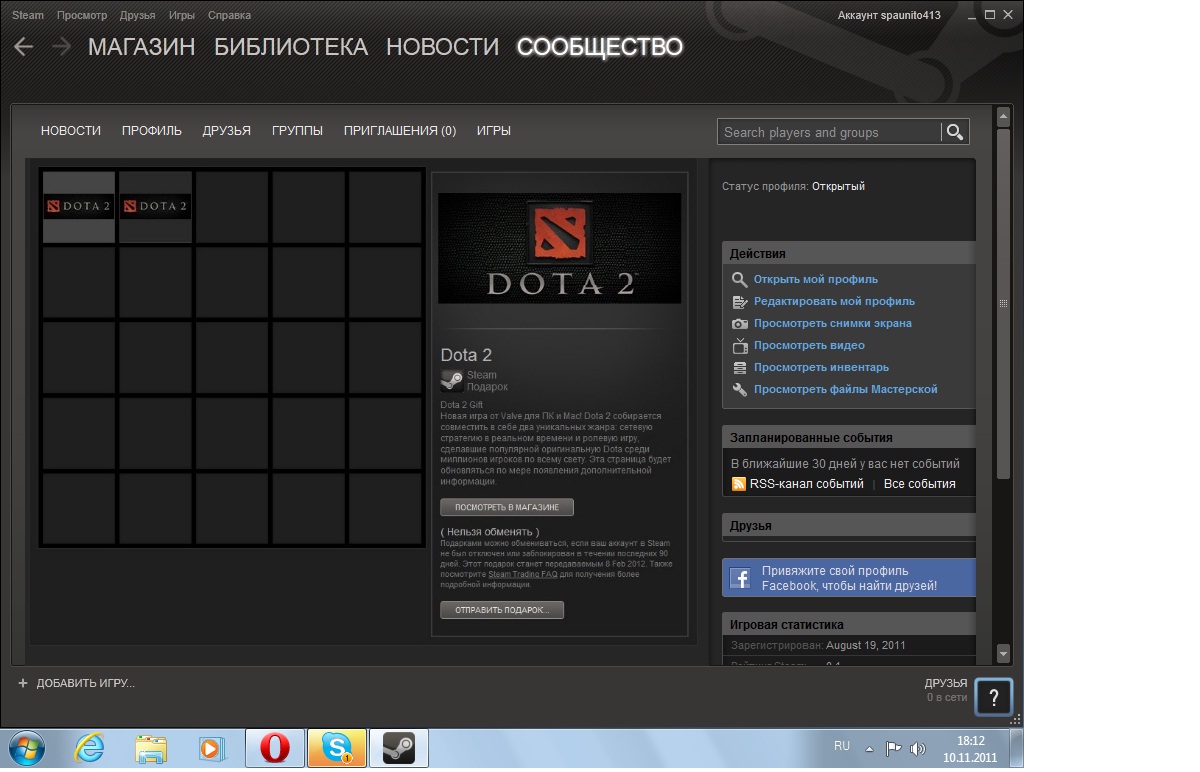
Task: Click the Аккаунт spaunito413 label
Action: pos(887,15)
